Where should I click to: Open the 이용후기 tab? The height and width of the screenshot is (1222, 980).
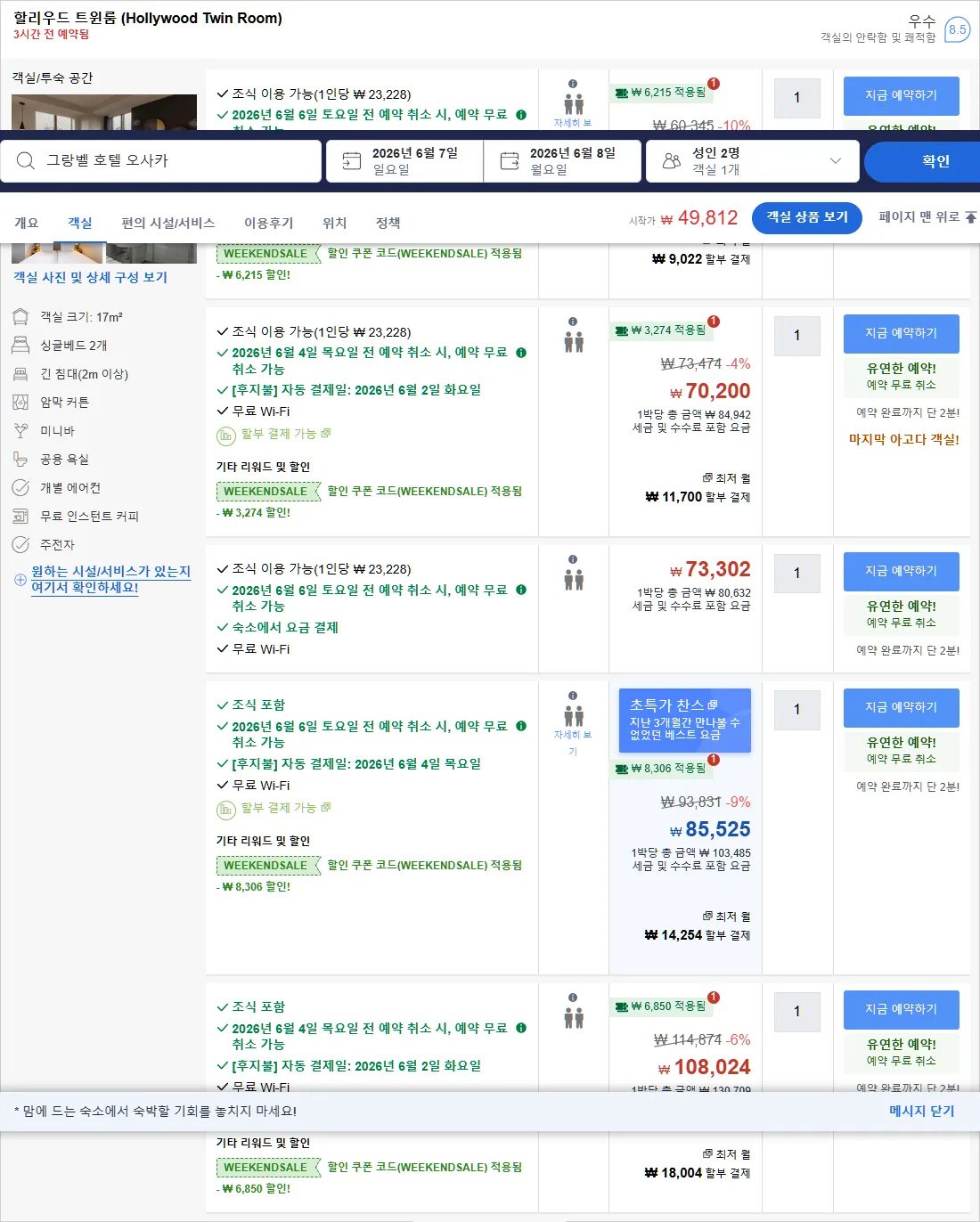[x=268, y=223]
